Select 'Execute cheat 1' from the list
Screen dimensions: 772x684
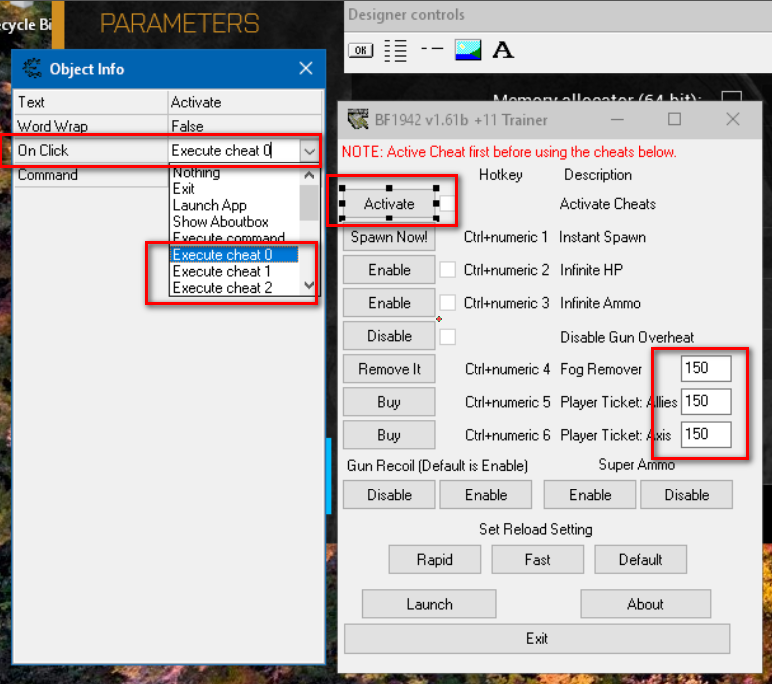221,271
